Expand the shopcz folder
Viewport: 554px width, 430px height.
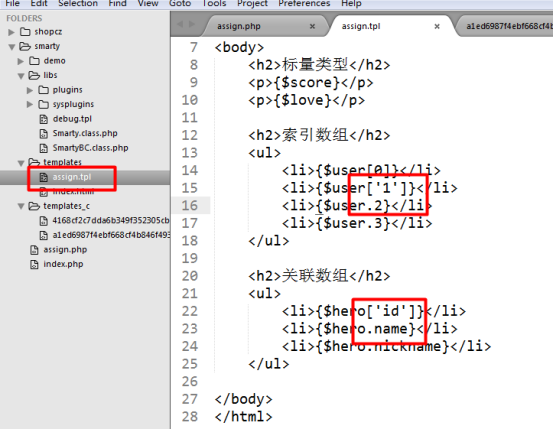click(x=11, y=32)
